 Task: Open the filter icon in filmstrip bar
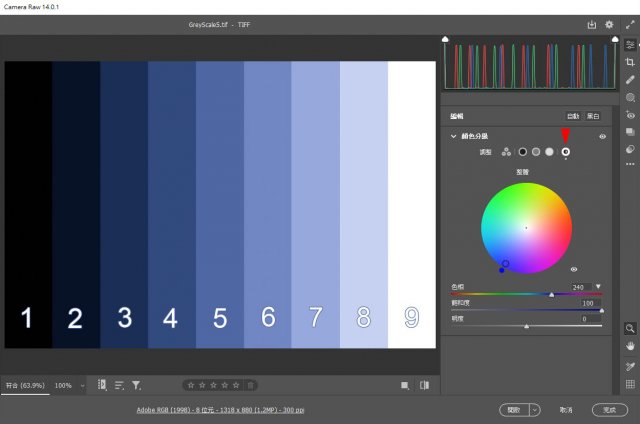pos(136,385)
